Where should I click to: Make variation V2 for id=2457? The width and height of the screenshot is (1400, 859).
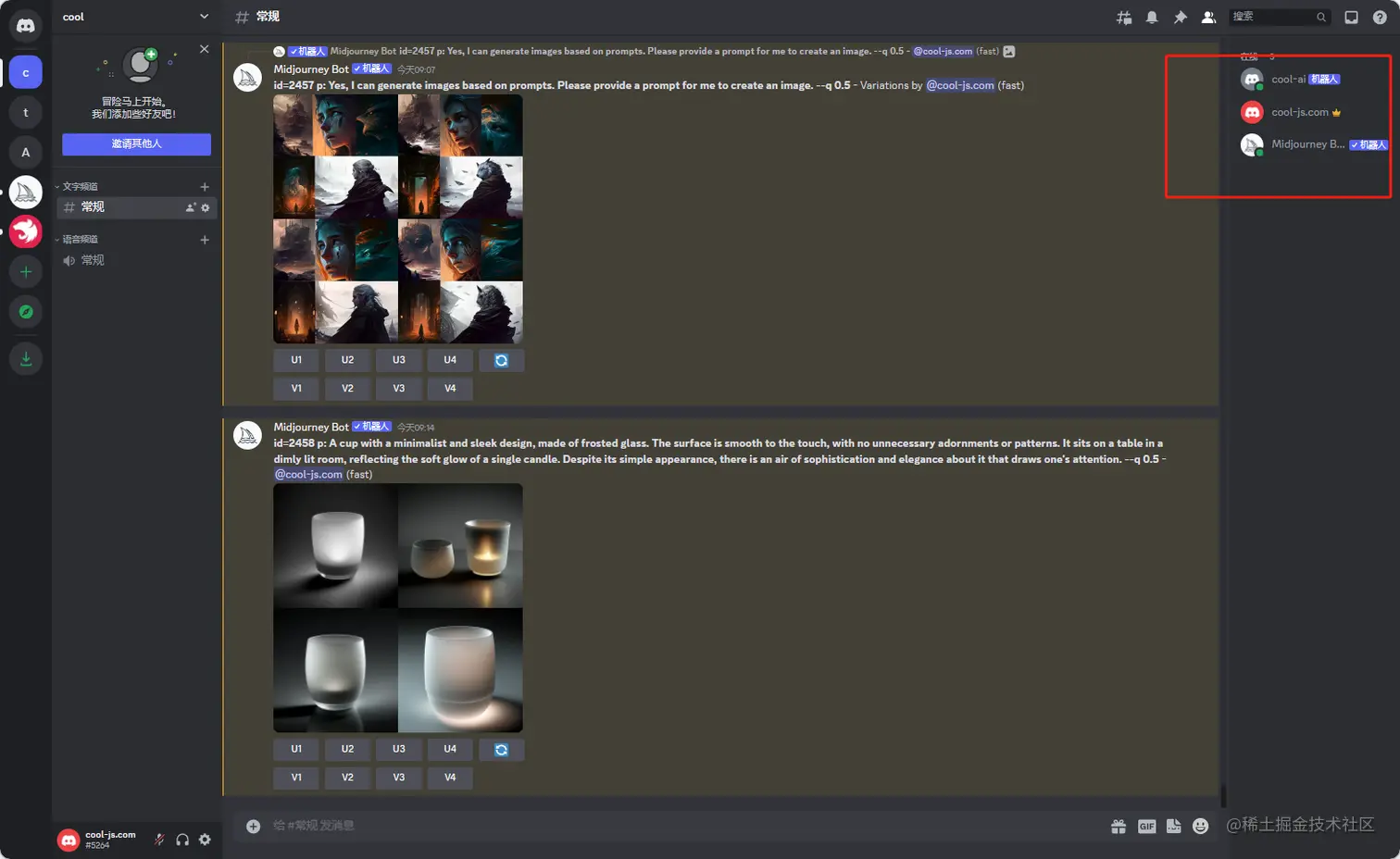click(x=347, y=389)
